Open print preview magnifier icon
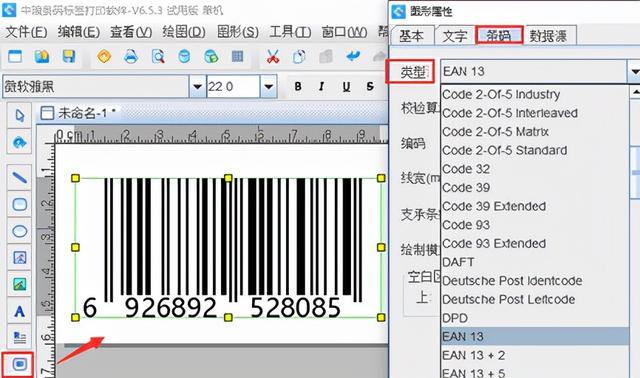This screenshot has width=640, height=378. click(x=158, y=56)
